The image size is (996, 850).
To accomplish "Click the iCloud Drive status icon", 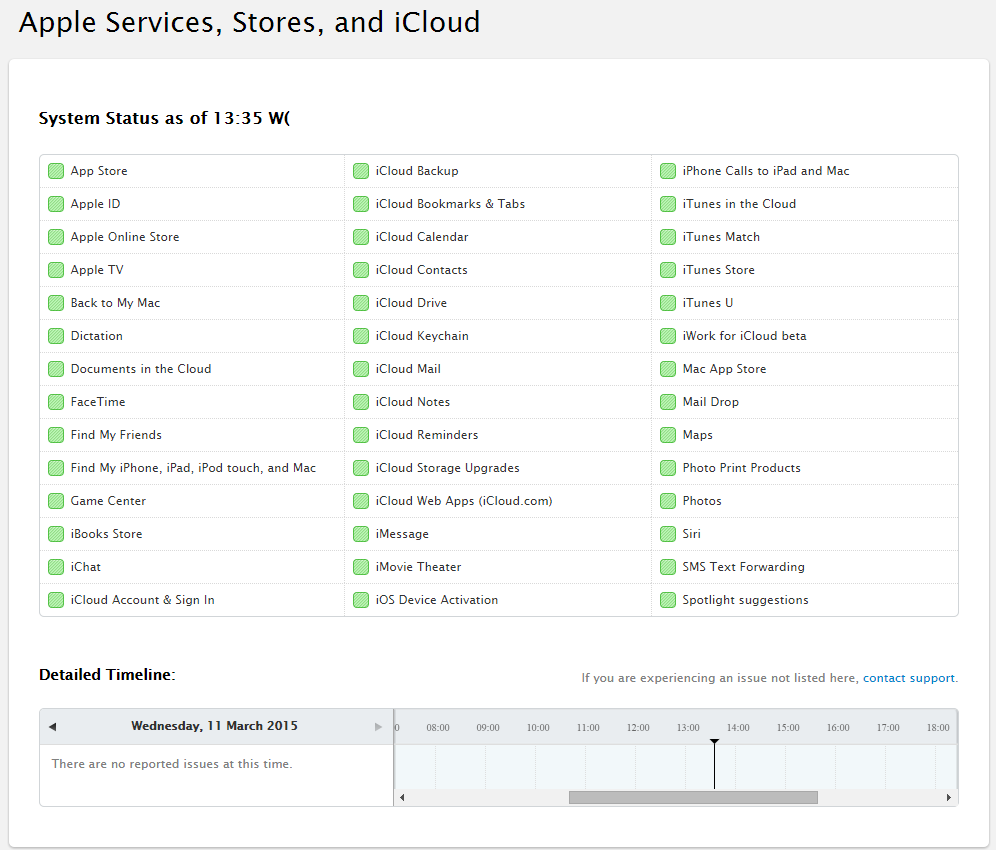I will click(x=361, y=303).
